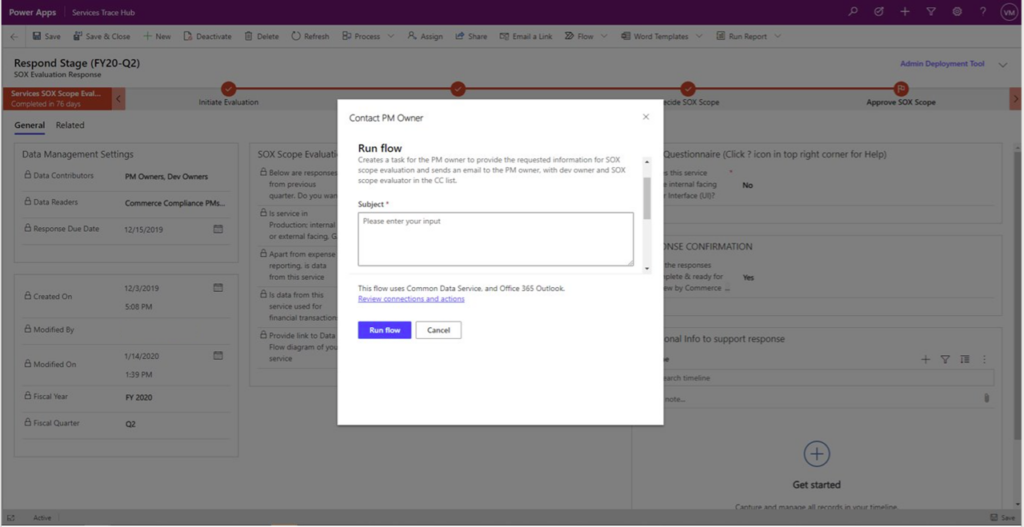Open the help question mark icon
1024x527 pixels.
click(983, 12)
